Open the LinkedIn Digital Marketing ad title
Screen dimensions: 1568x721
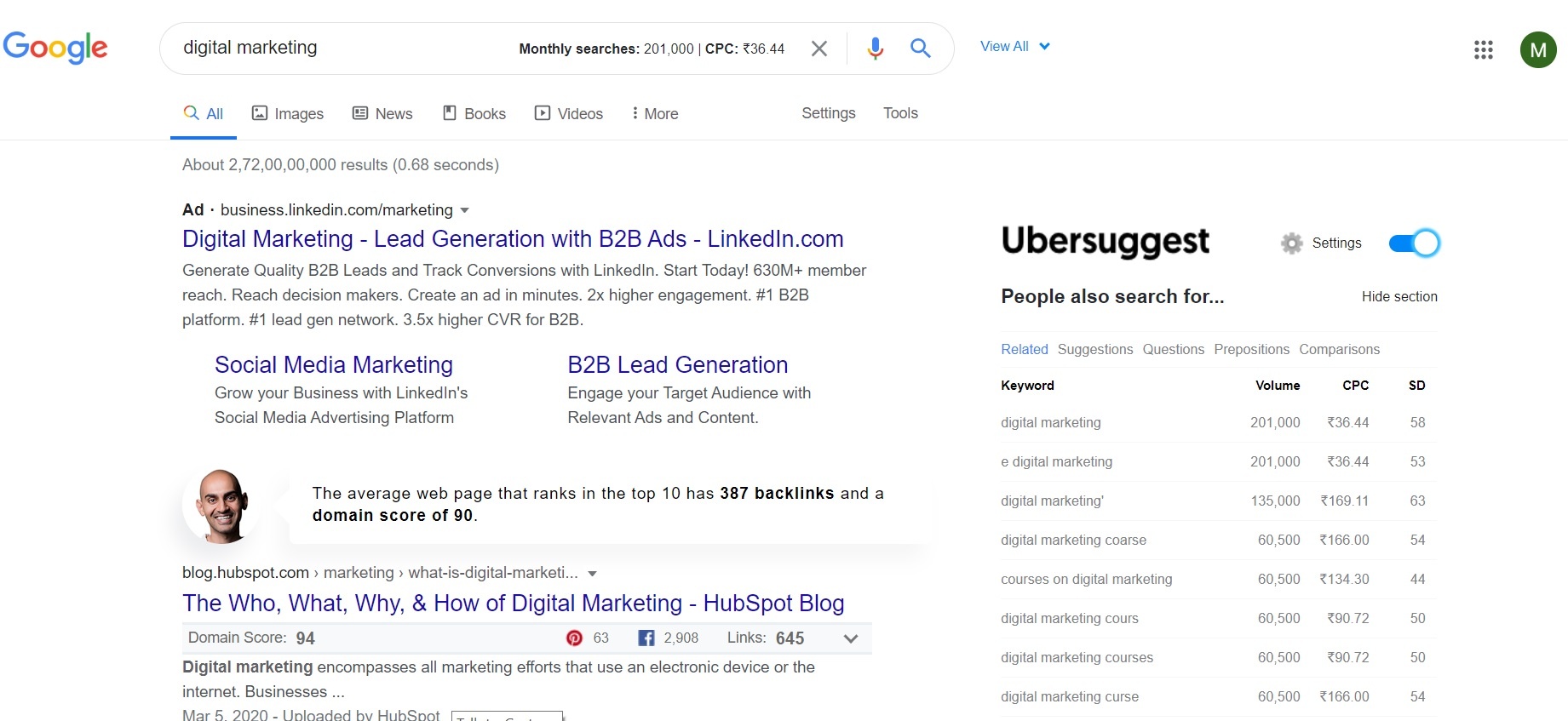coord(513,239)
